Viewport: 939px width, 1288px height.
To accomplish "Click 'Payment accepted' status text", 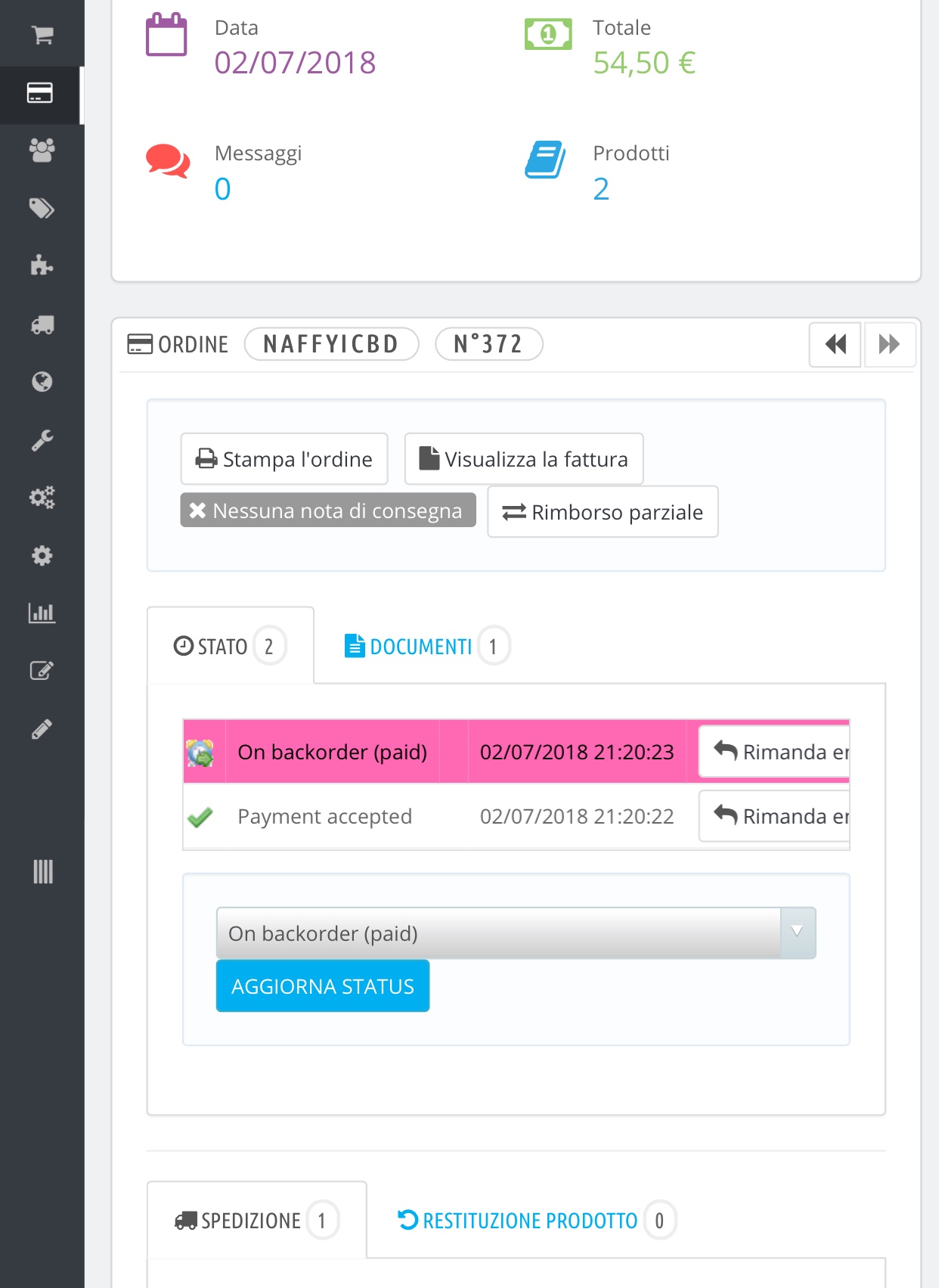I will pyautogui.click(x=325, y=816).
